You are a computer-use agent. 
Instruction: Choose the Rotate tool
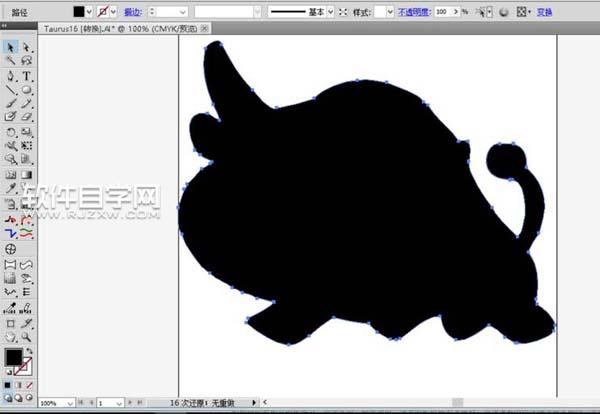pos(10,132)
